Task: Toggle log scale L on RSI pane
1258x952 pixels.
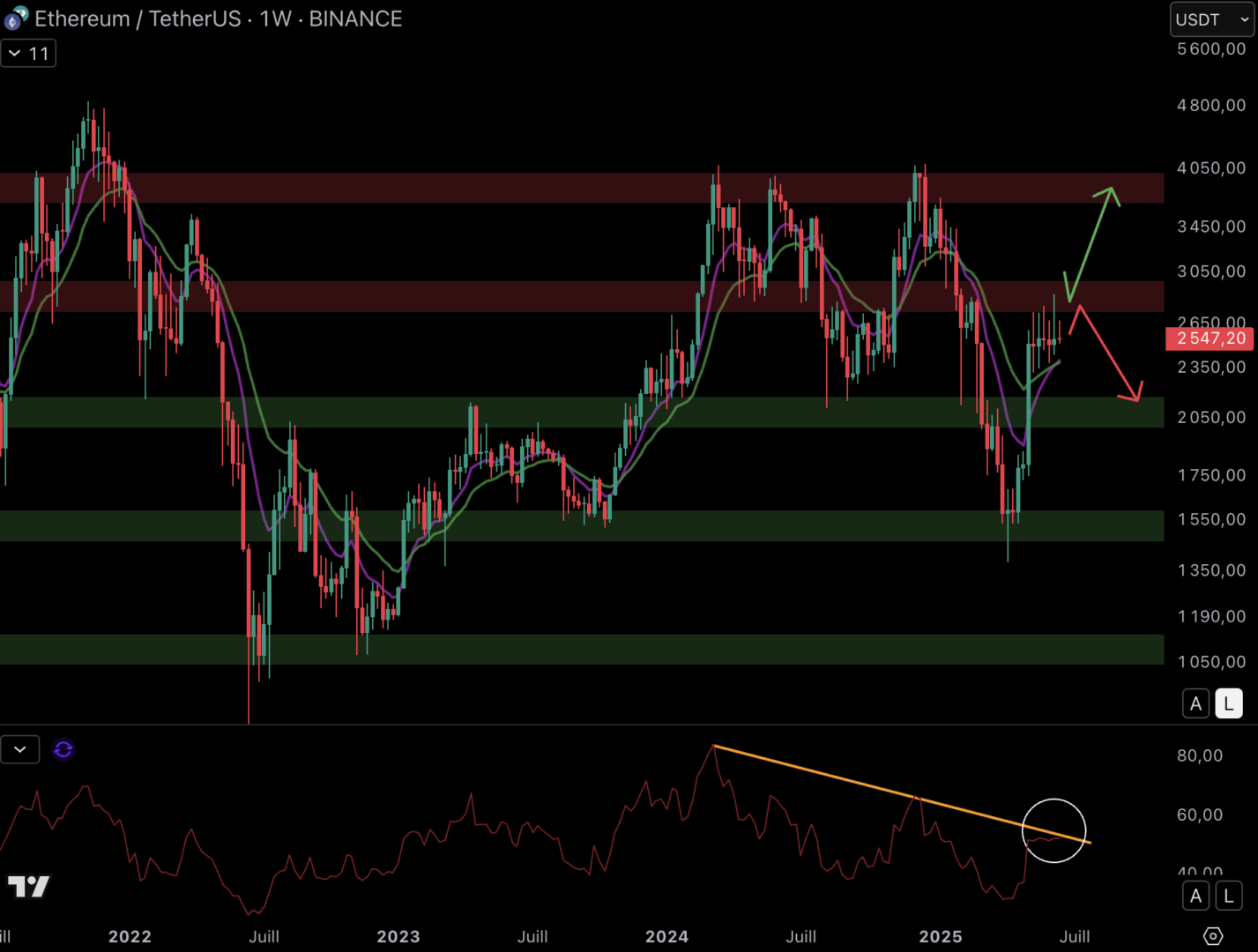Action: pyautogui.click(x=1229, y=896)
